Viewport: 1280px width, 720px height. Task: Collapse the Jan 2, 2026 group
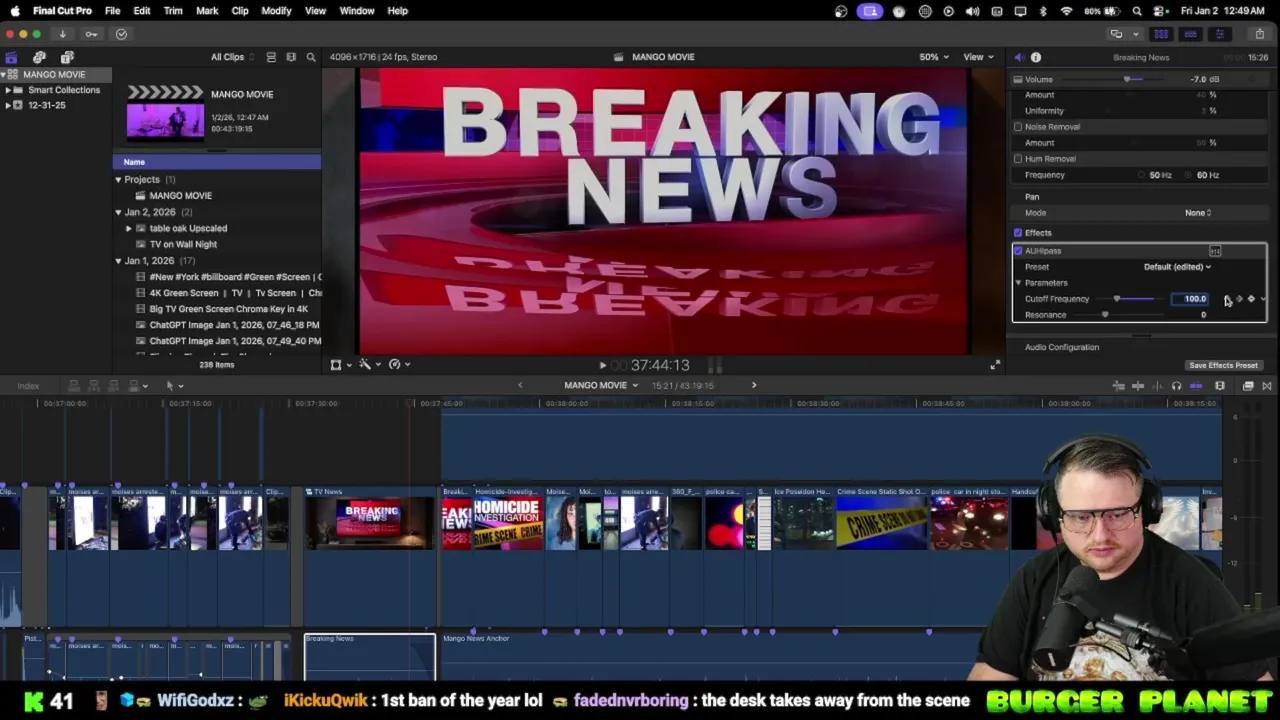(x=118, y=212)
